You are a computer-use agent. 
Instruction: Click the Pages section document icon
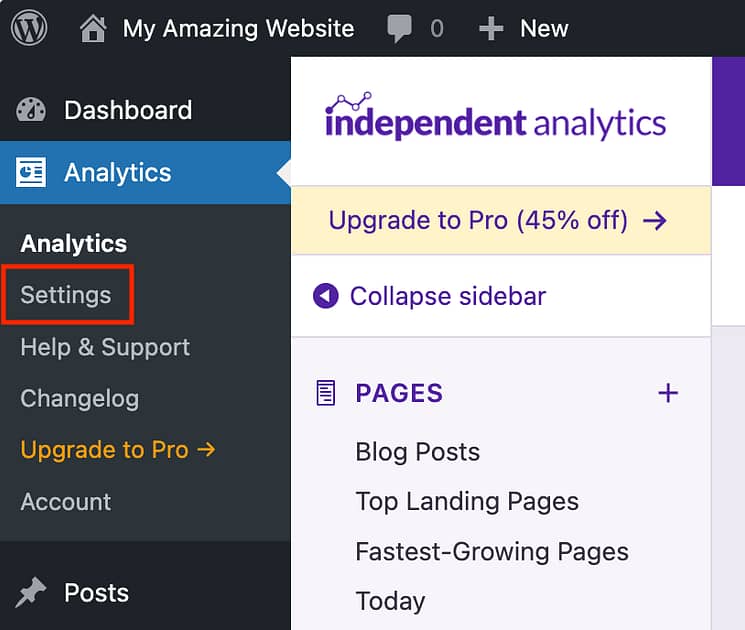coord(326,393)
